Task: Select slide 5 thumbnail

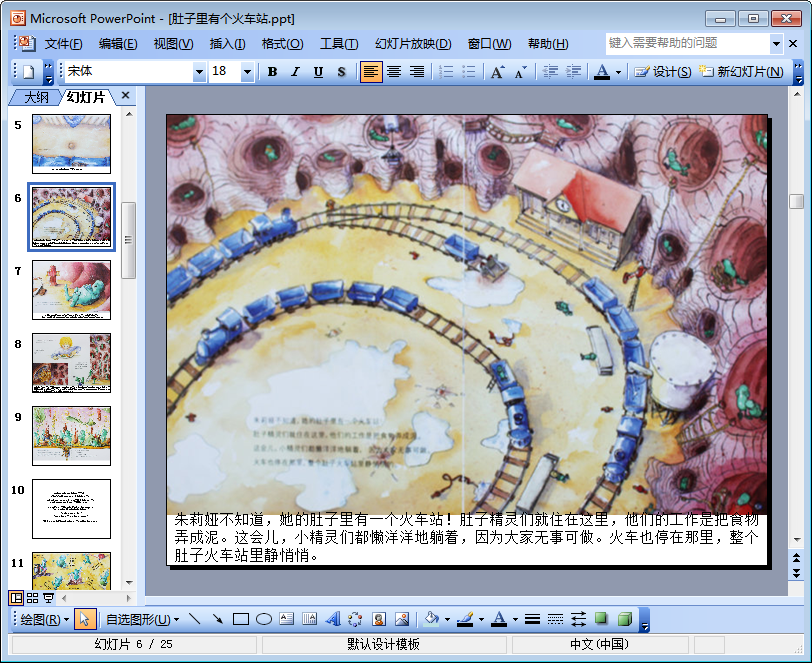Action: point(71,143)
